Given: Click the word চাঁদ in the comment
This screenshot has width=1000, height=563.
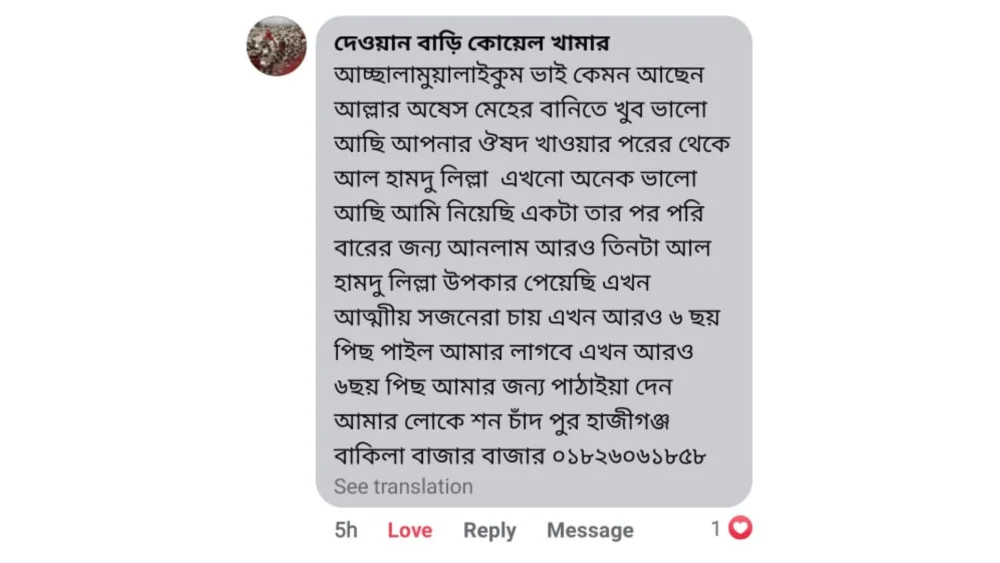Looking at the screenshot, I should click(x=525, y=420).
